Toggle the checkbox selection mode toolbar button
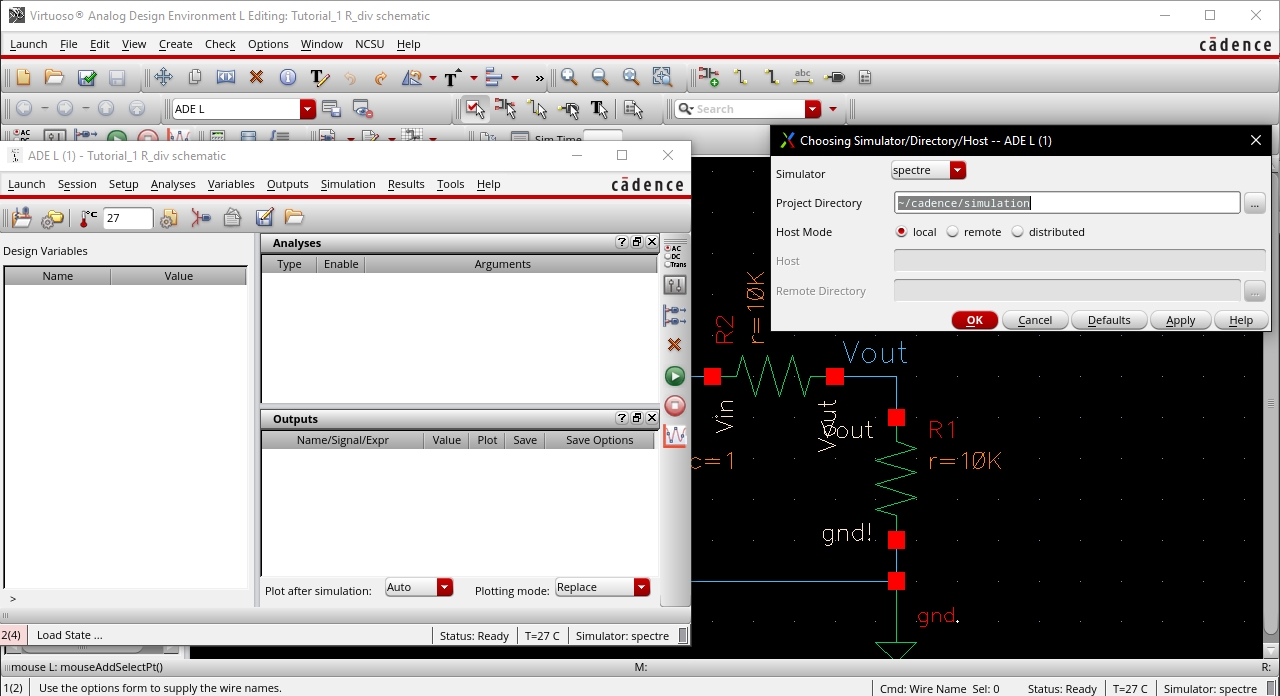Image resolution: width=1280 pixels, height=696 pixels. (x=475, y=109)
